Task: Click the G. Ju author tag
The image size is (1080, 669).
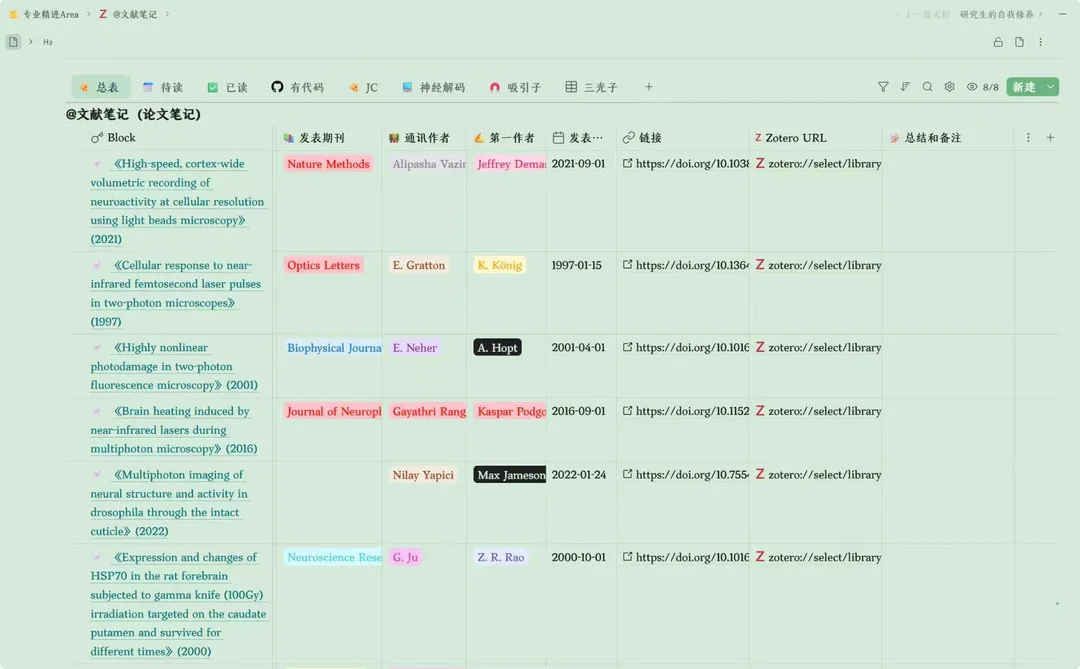Action: [405, 557]
